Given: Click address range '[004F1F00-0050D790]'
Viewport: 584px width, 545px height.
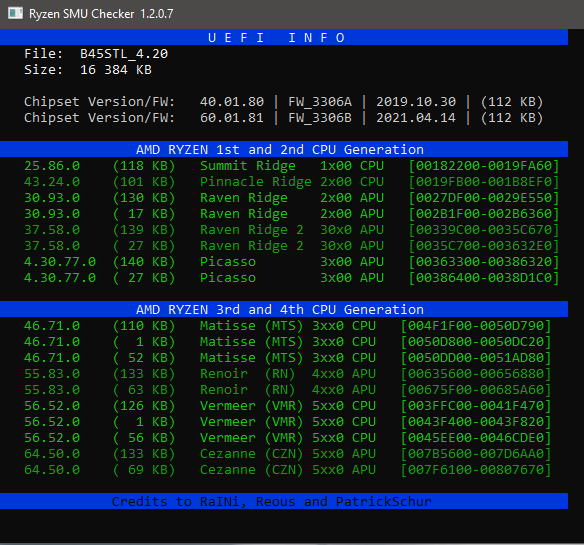Looking at the screenshot, I should coord(476,326).
